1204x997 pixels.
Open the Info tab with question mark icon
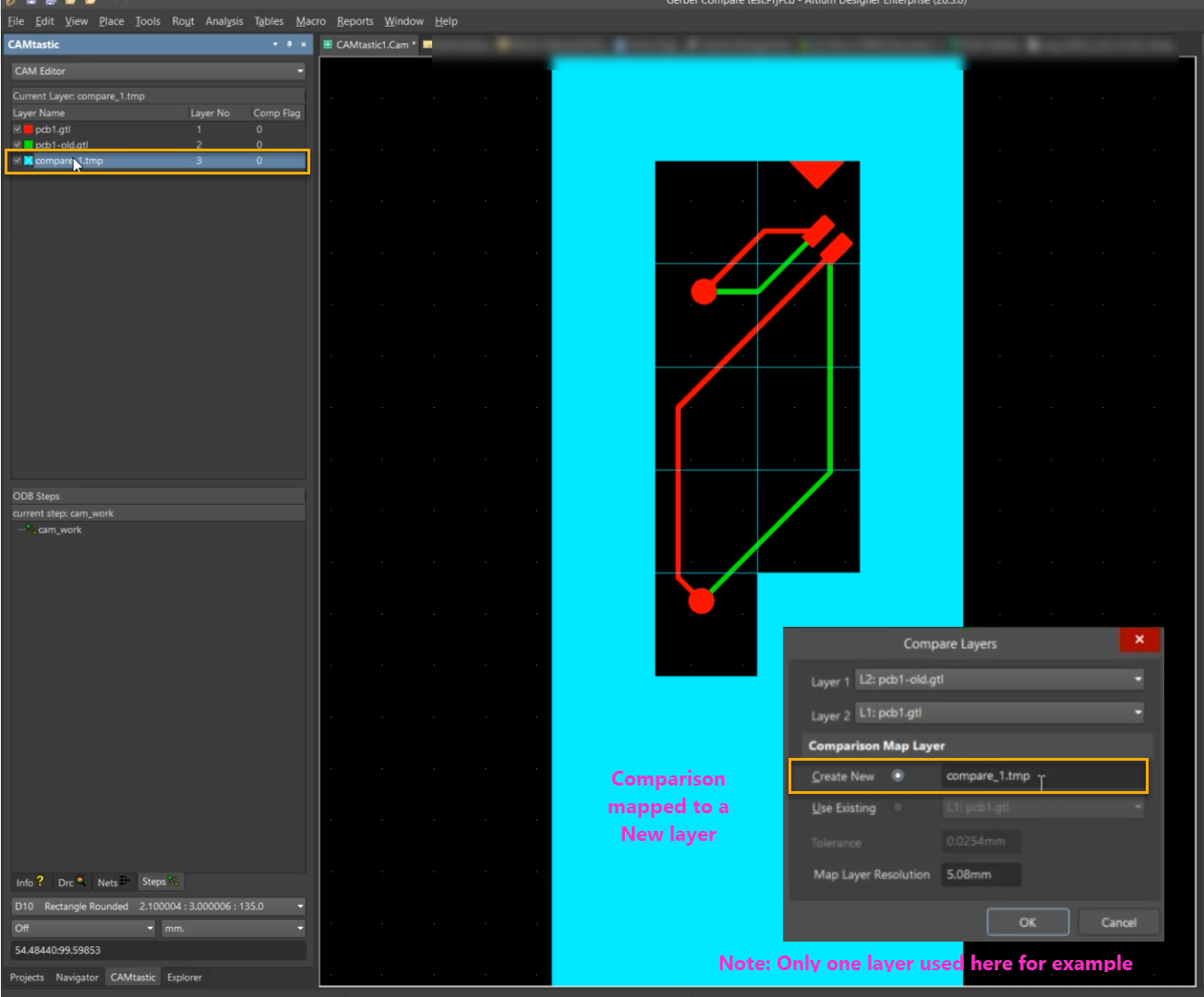tap(30, 883)
